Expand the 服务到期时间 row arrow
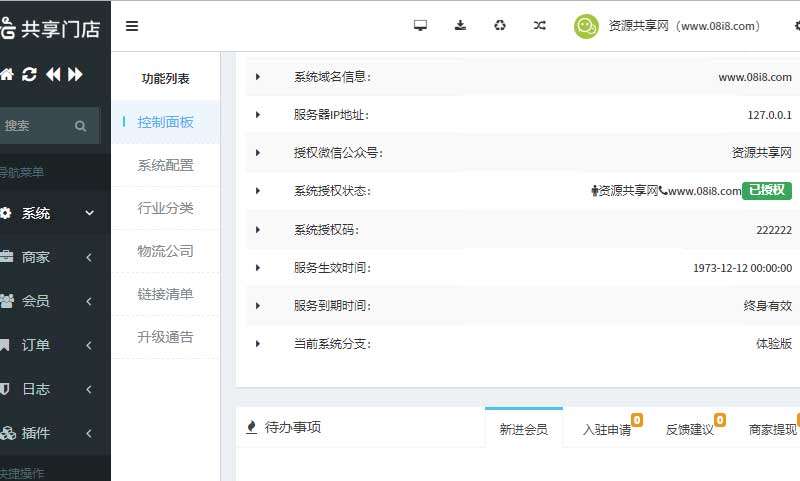800x481 pixels. point(258,306)
